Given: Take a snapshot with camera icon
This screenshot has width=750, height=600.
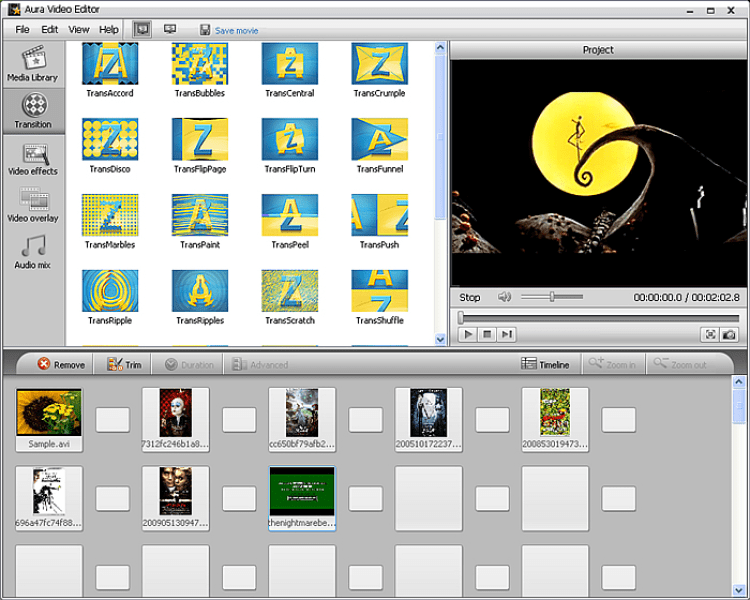Looking at the screenshot, I should (x=729, y=335).
